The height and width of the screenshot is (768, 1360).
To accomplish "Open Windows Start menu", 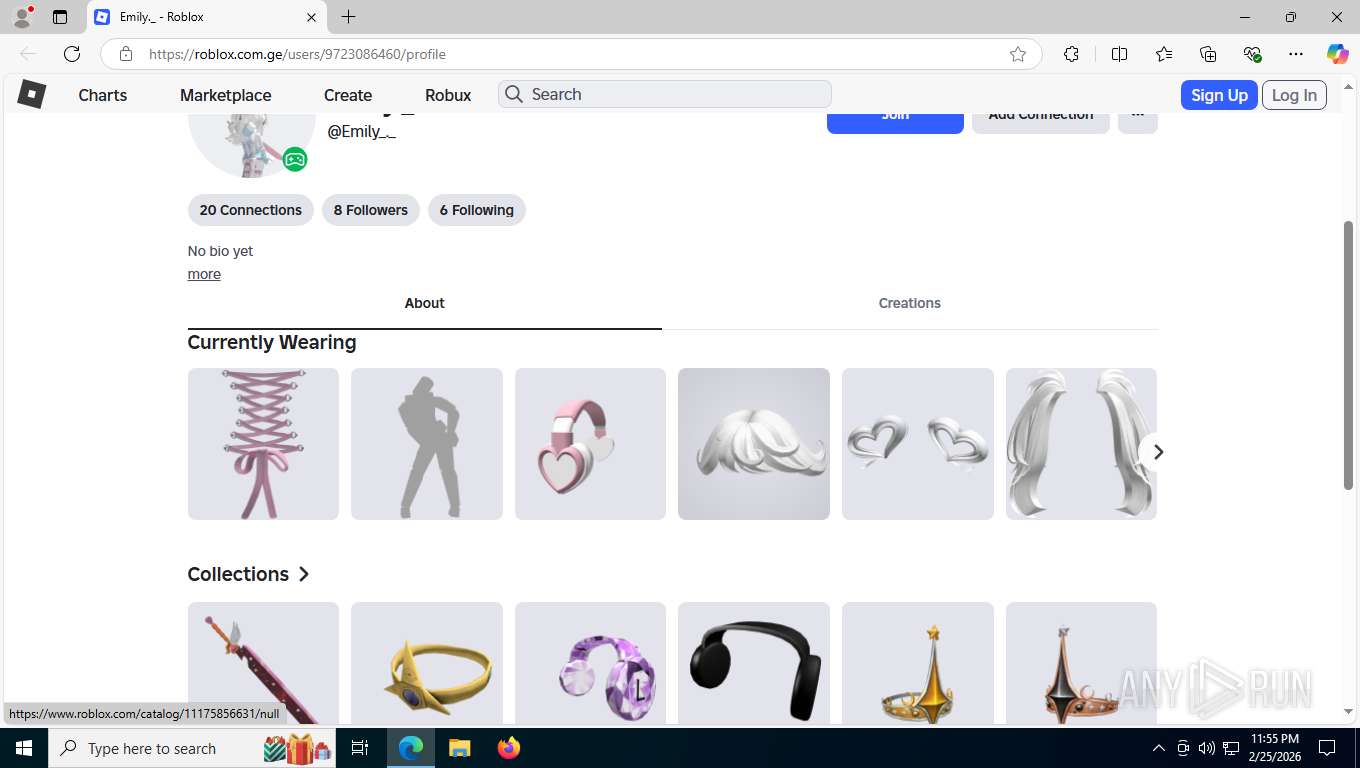I will 23,748.
